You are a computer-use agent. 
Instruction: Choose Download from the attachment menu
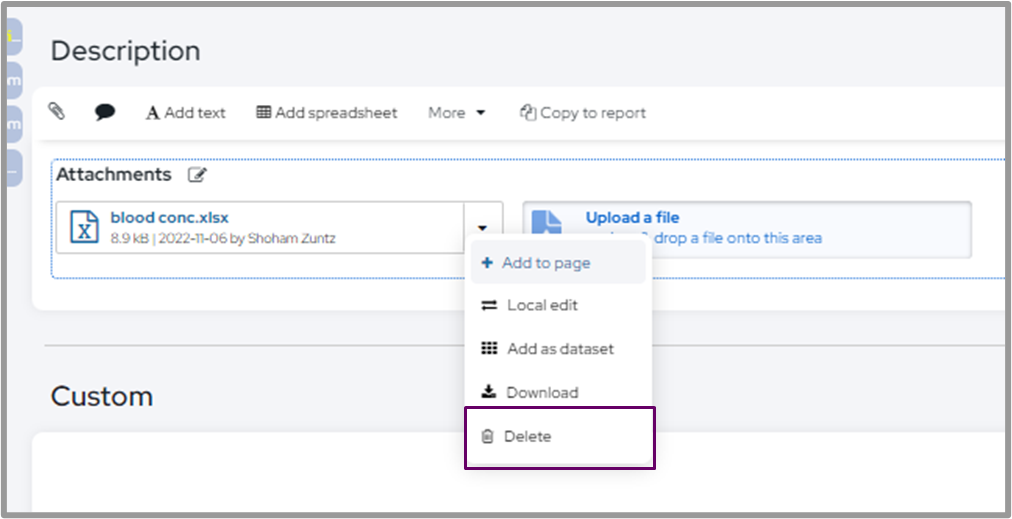coord(542,392)
